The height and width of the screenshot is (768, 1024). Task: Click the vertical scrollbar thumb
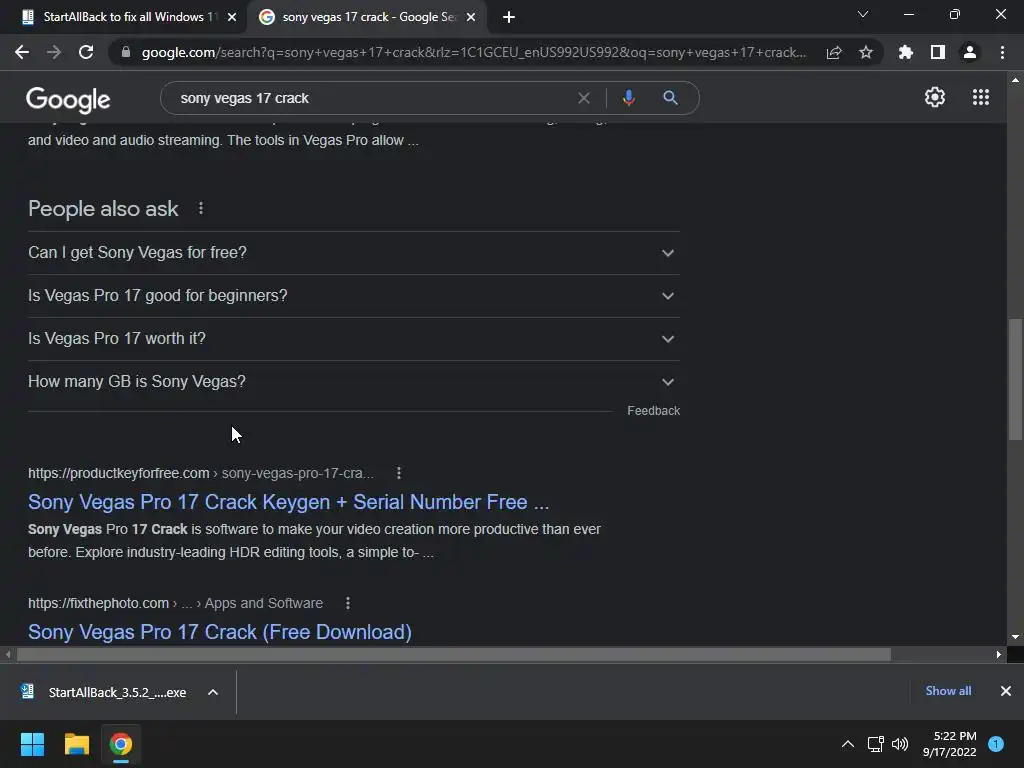tap(1015, 379)
